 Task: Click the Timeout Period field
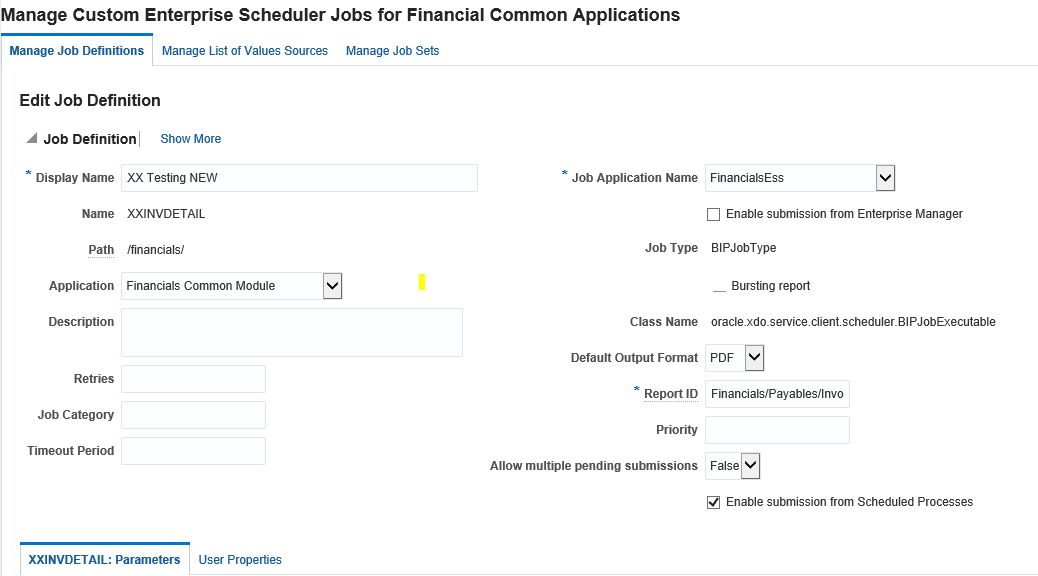pyautogui.click(x=193, y=451)
